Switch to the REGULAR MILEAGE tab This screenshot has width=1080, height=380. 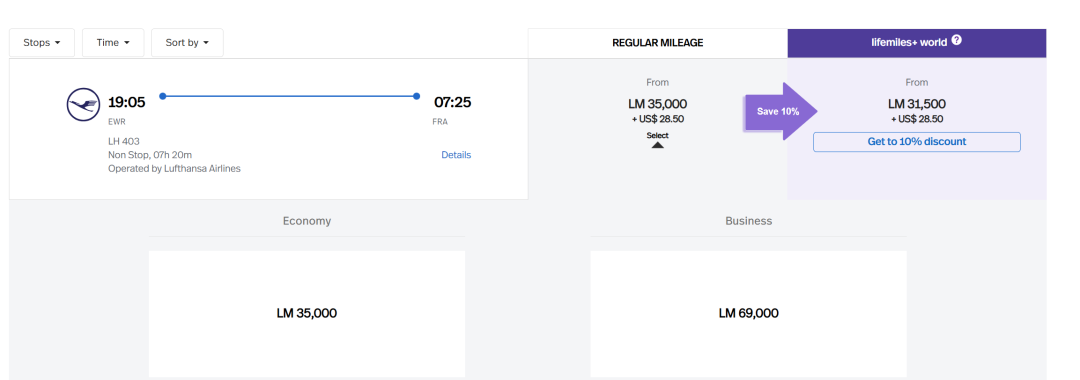(658, 43)
